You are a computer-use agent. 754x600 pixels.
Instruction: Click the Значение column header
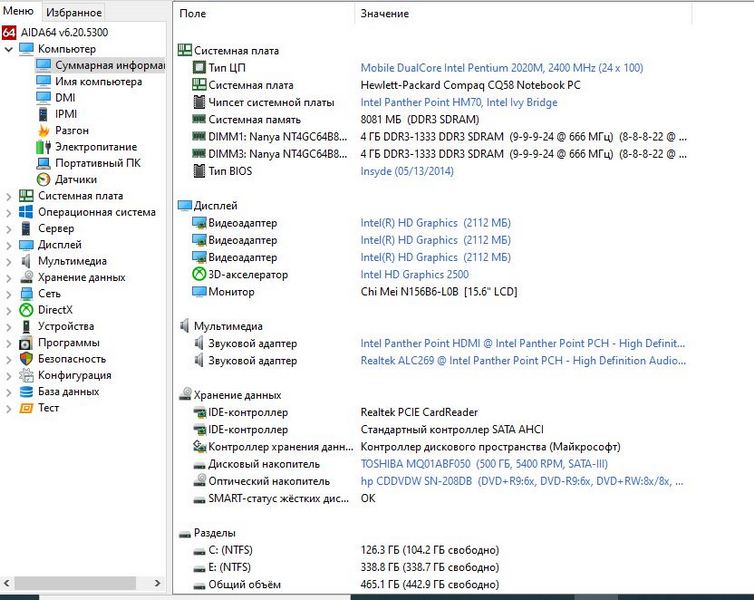pyautogui.click(x=384, y=14)
